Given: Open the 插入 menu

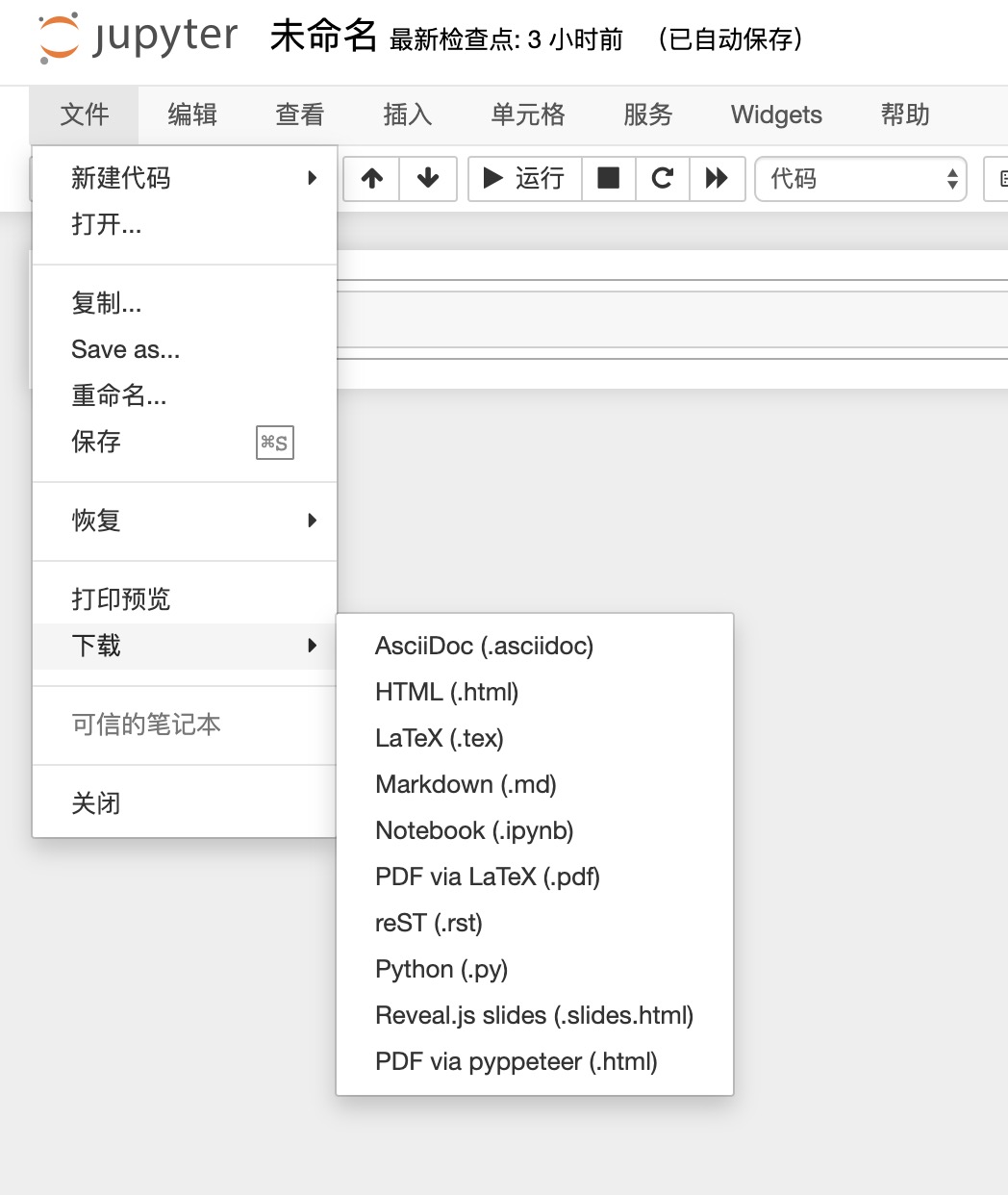Looking at the screenshot, I should click(408, 114).
